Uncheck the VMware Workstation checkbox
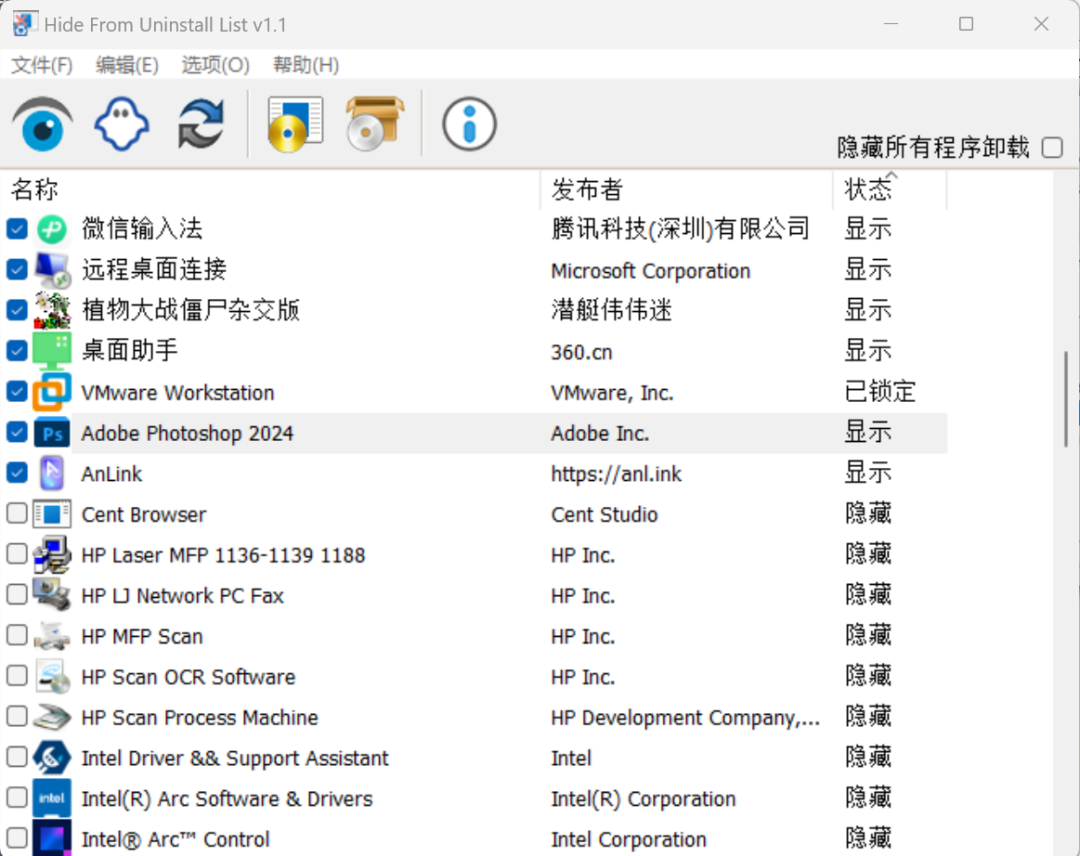The height and width of the screenshot is (856, 1080). point(17,391)
